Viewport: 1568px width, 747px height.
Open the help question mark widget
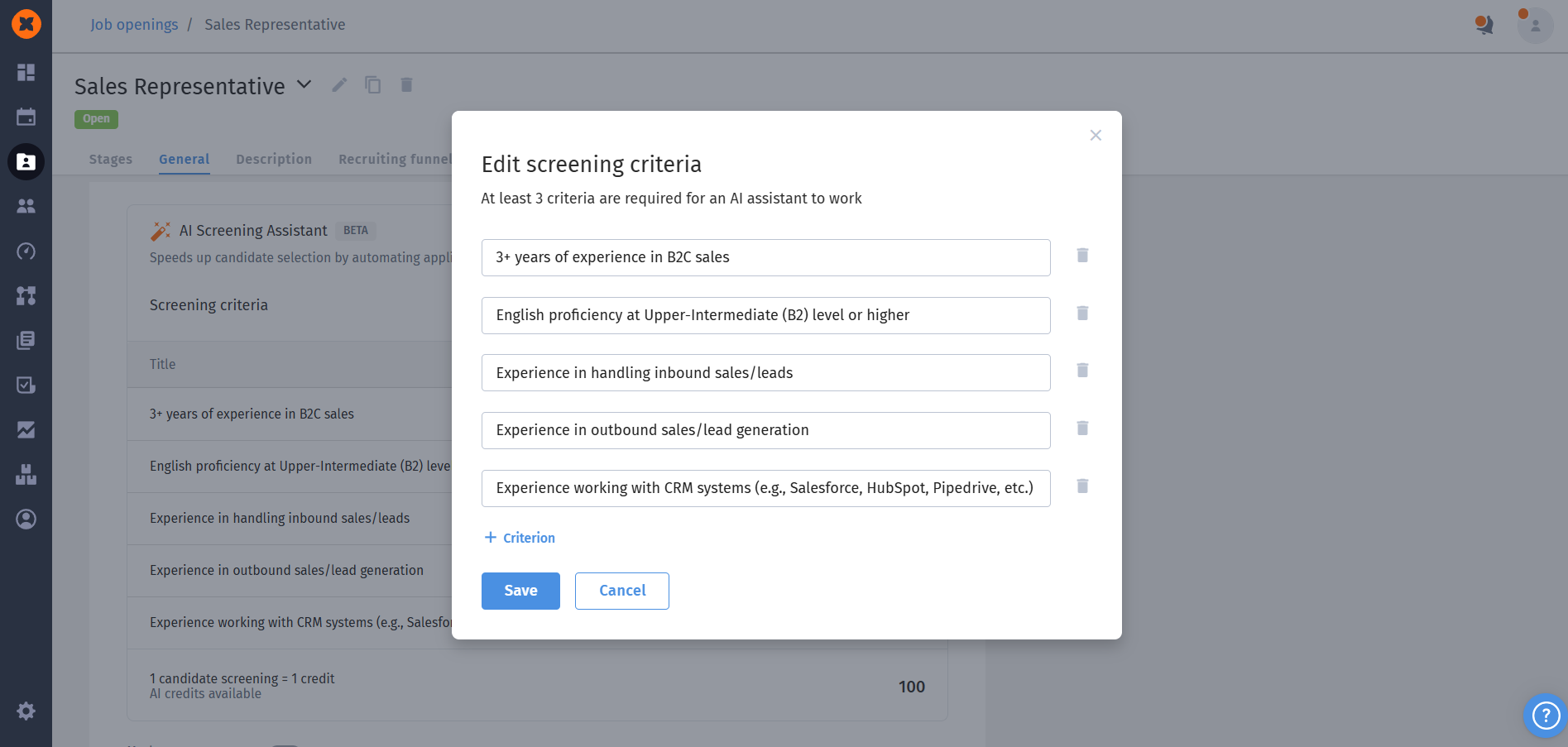[x=1545, y=715]
